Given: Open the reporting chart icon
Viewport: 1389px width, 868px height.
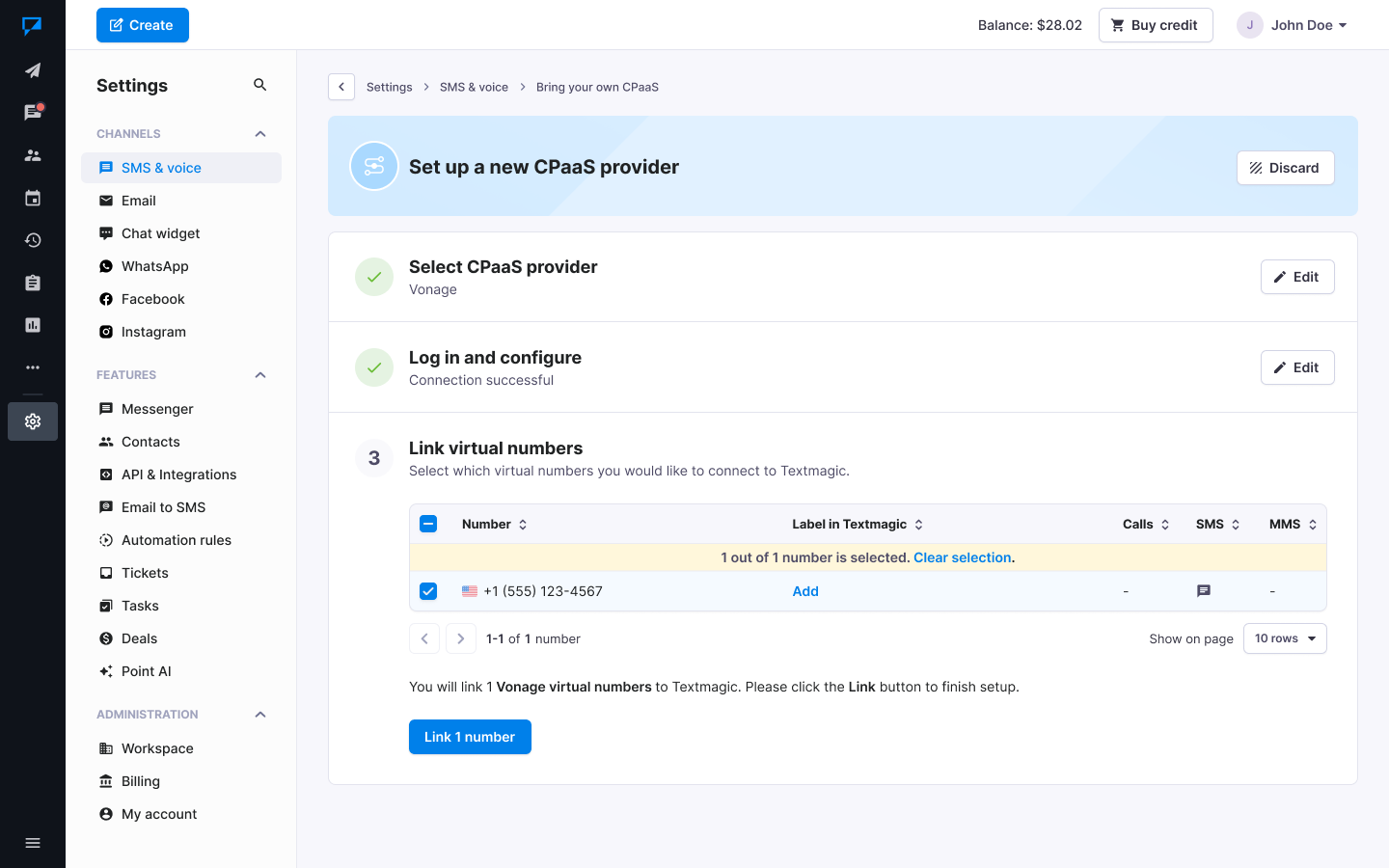Looking at the screenshot, I should [33, 325].
